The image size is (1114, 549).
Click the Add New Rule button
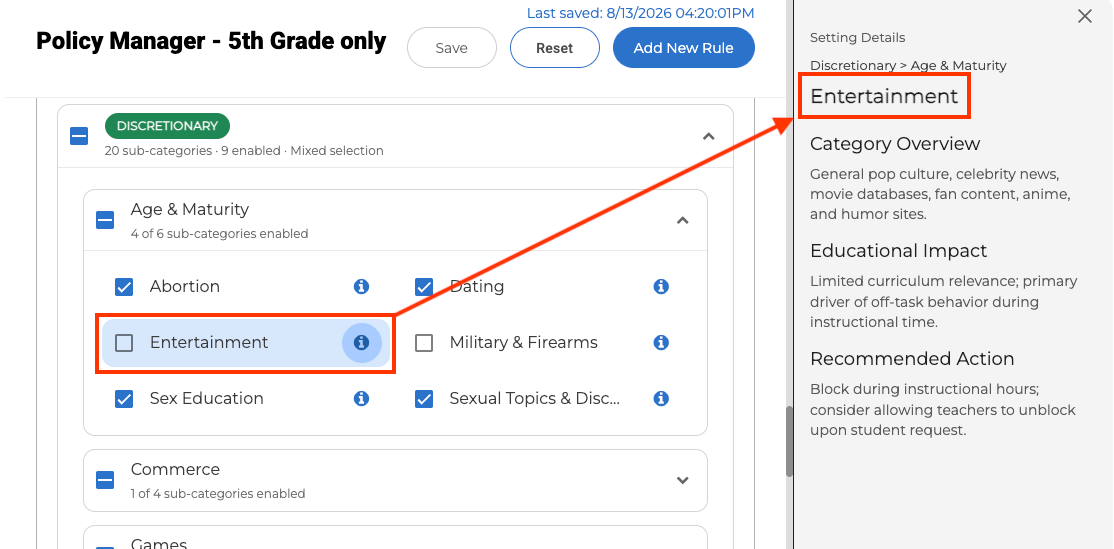coord(683,48)
